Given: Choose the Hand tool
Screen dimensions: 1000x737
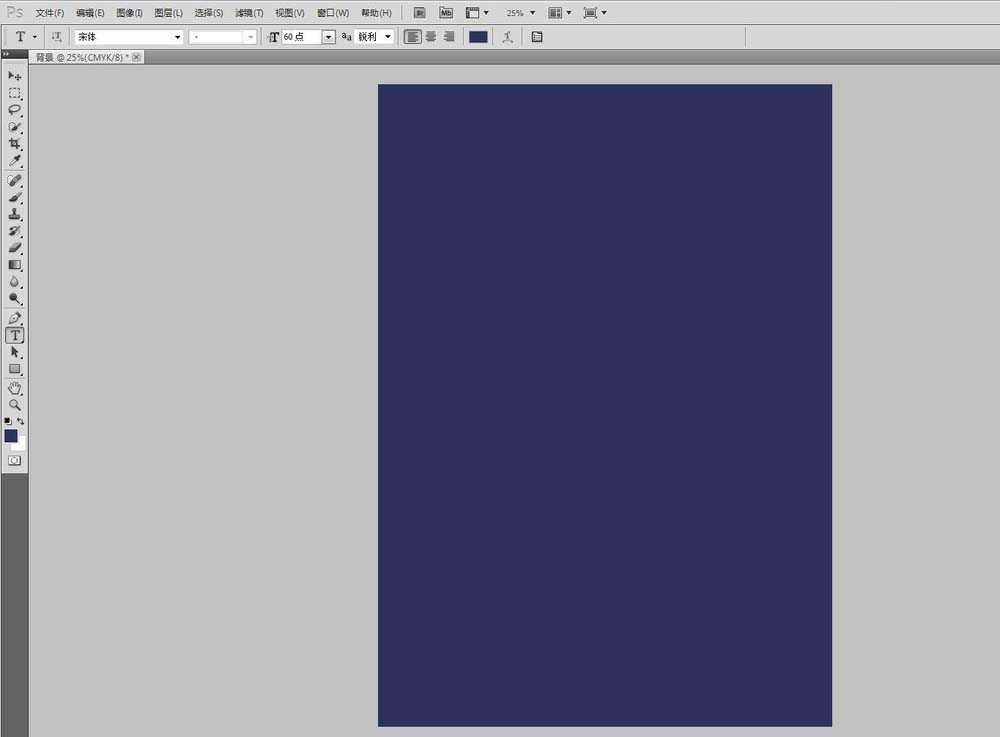Looking at the screenshot, I should (x=15, y=388).
